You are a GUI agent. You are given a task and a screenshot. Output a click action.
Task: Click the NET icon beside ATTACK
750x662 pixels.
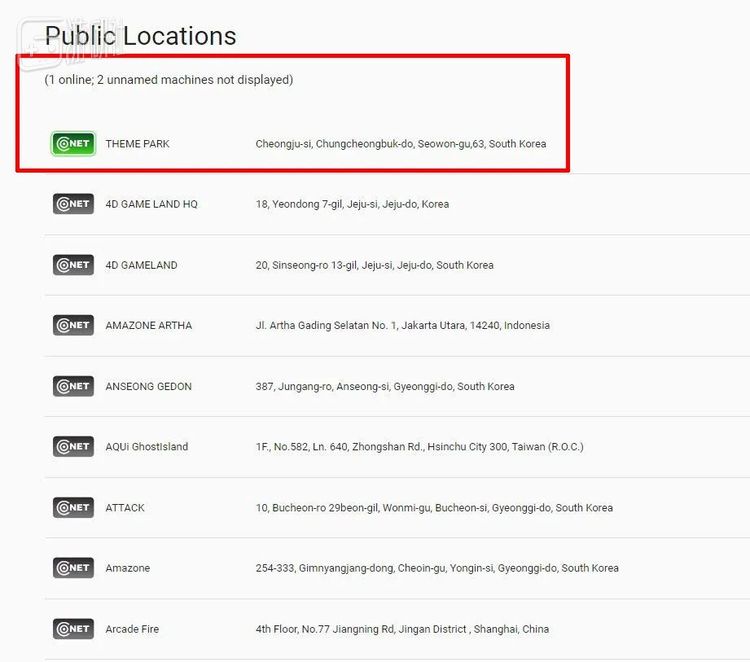[x=73, y=508]
